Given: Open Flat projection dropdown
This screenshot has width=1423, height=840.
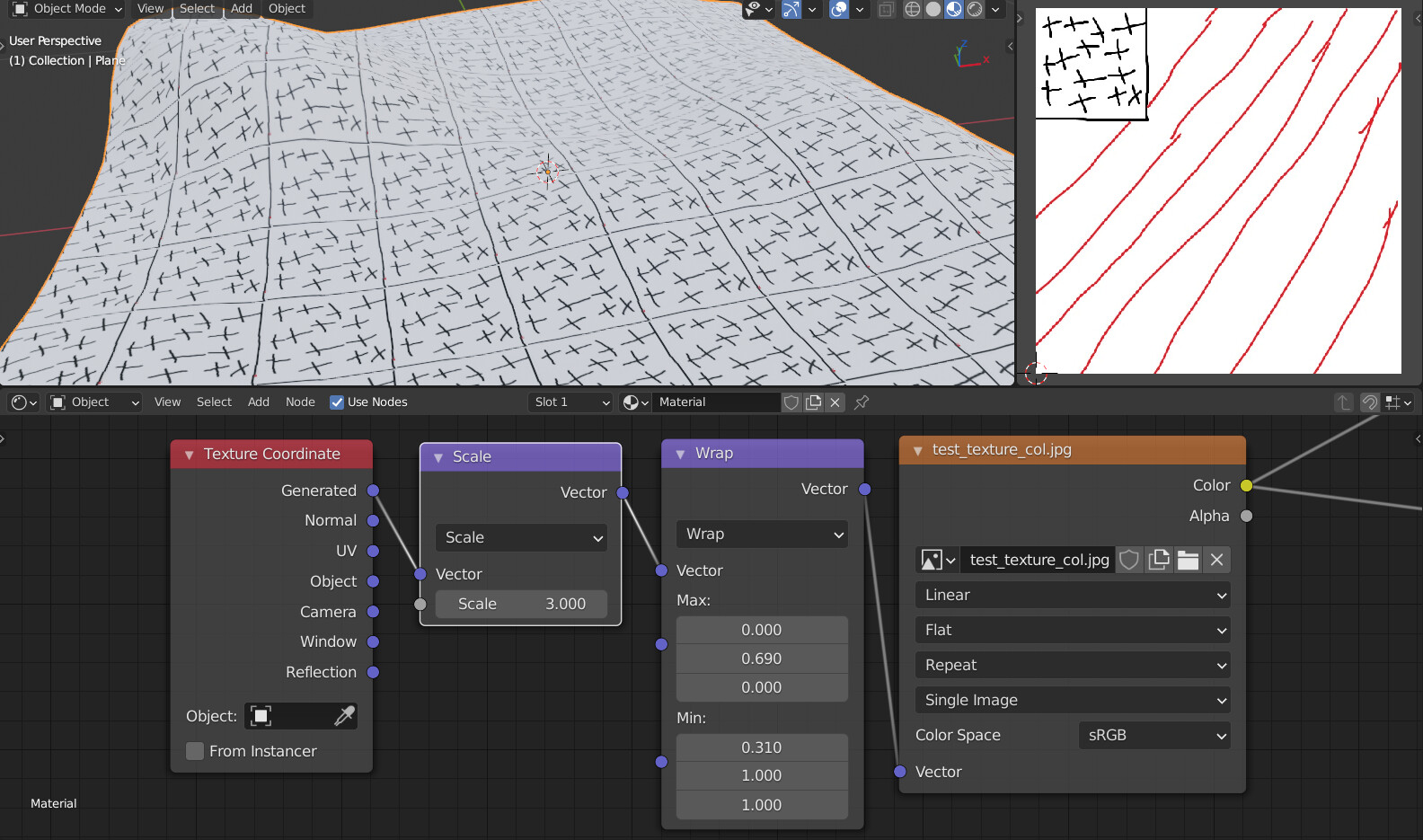Looking at the screenshot, I should click(1073, 630).
